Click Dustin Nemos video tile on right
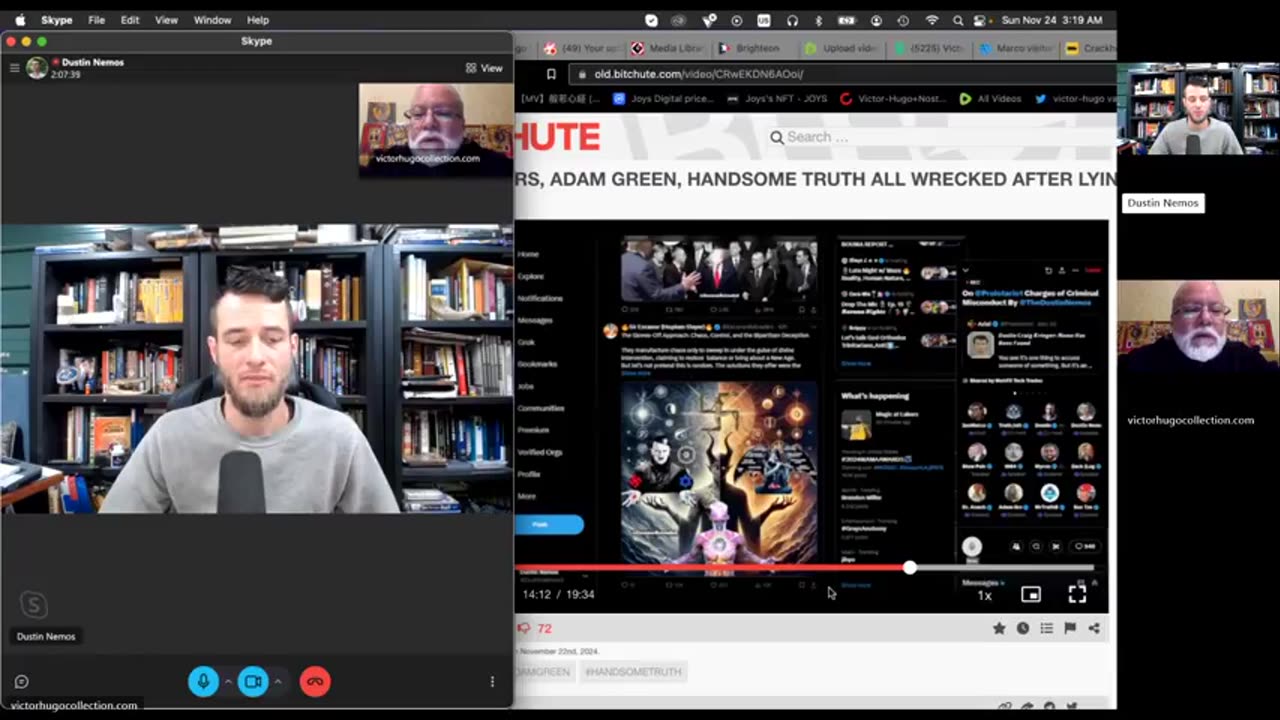Viewport: 1280px width, 720px height. tap(1198, 109)
